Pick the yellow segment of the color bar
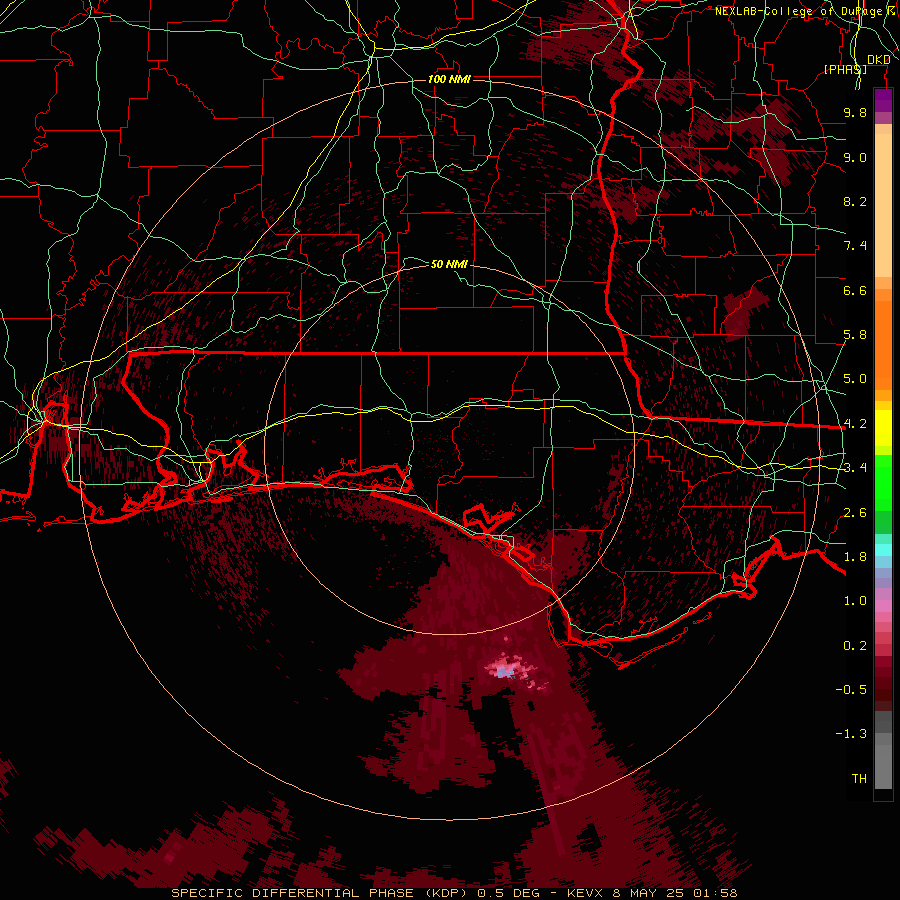900x900 pixels. click(883, 428)
